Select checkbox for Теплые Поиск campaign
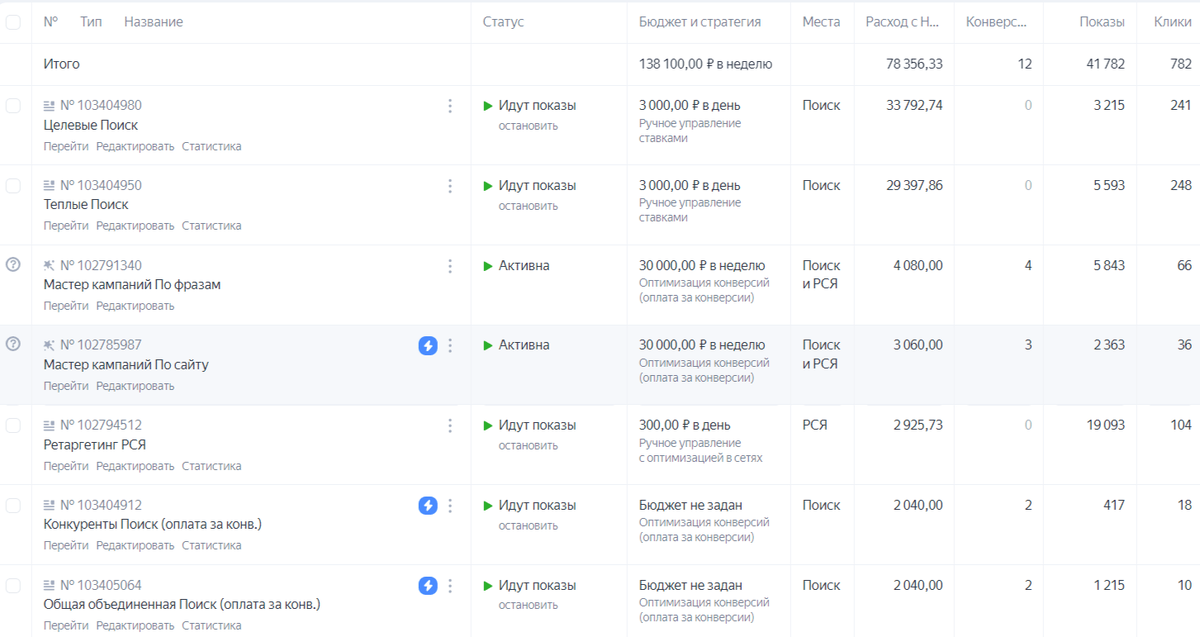 point(13,185)
